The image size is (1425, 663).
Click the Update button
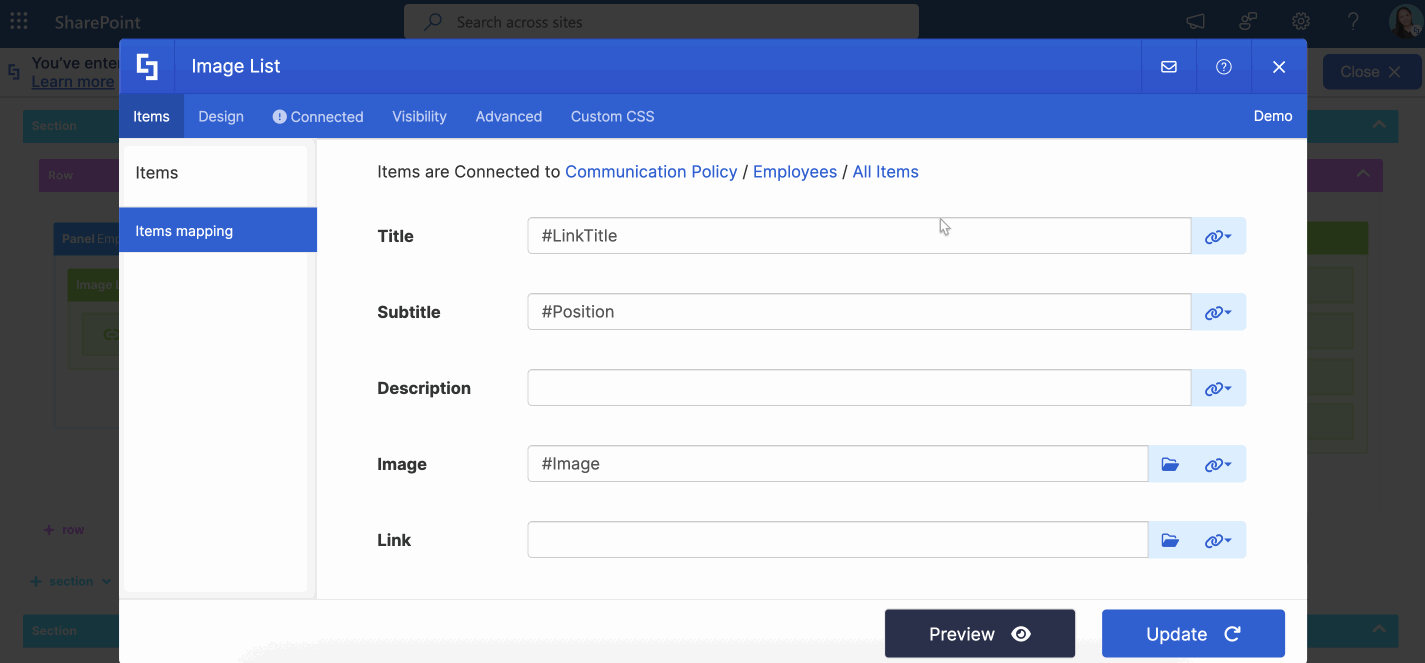click(x=1193, y=634)
